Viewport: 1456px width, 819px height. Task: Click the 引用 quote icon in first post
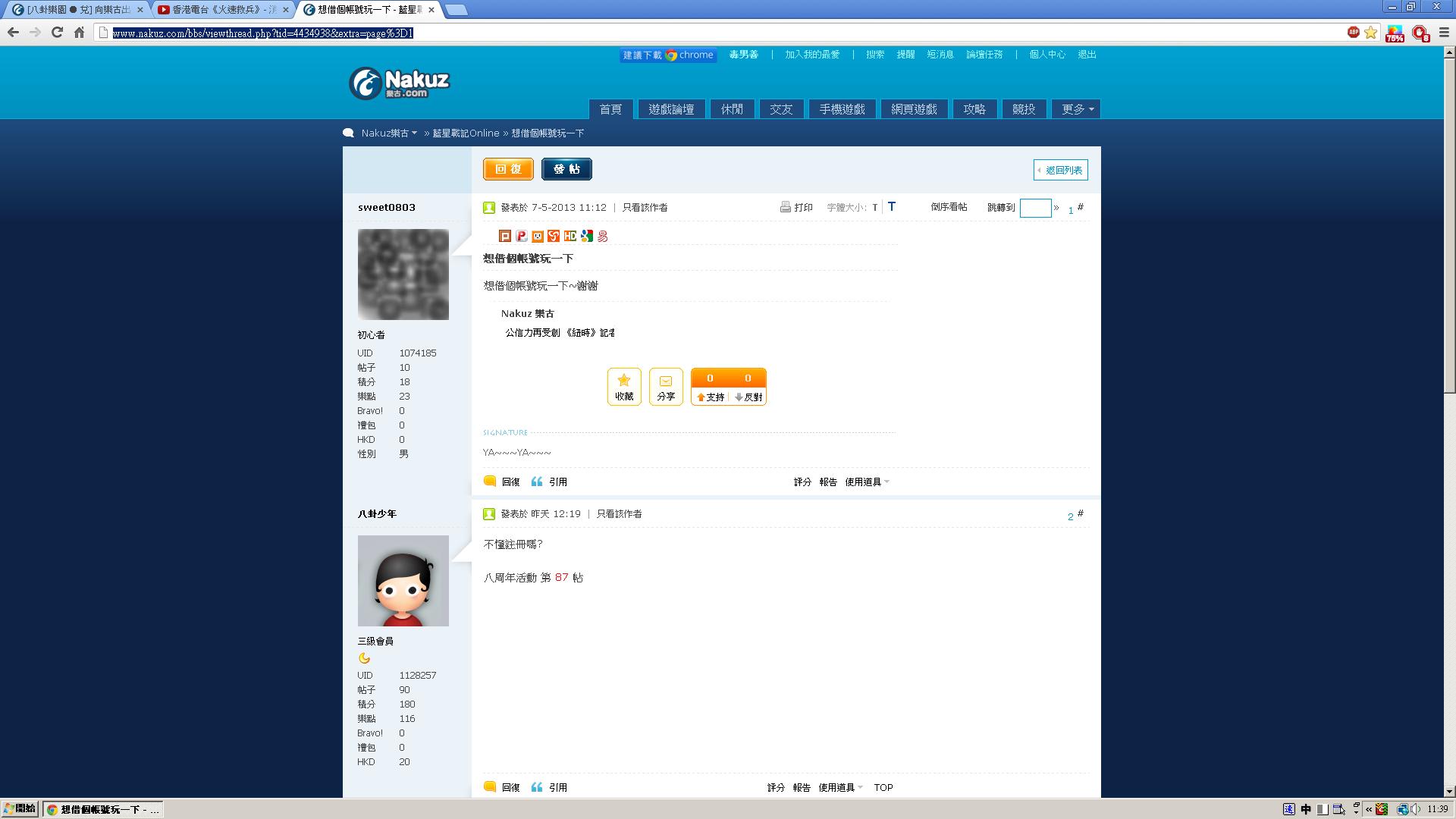click(x=537, y=482)
